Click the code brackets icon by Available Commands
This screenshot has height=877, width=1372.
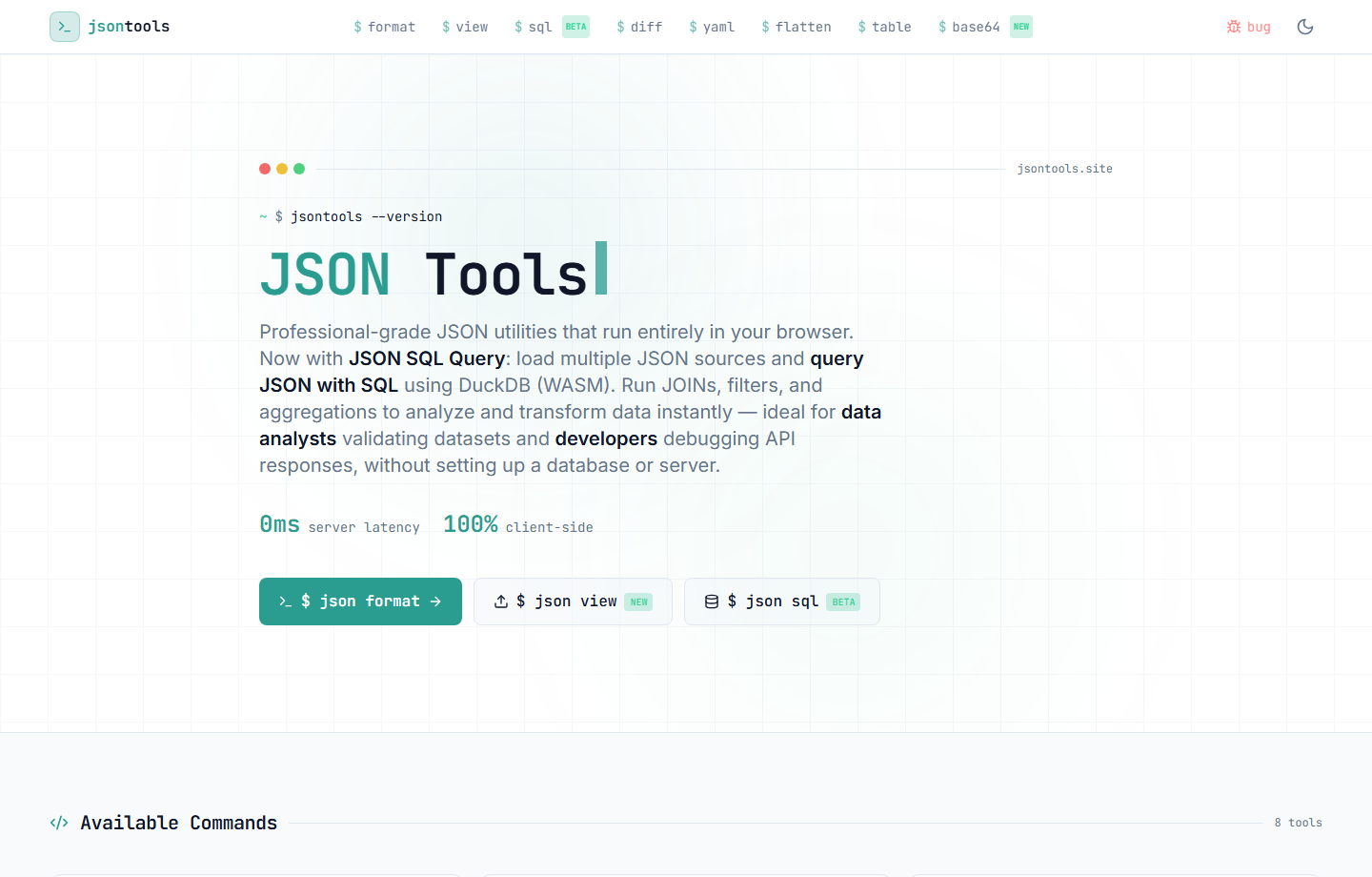point(59,823)
